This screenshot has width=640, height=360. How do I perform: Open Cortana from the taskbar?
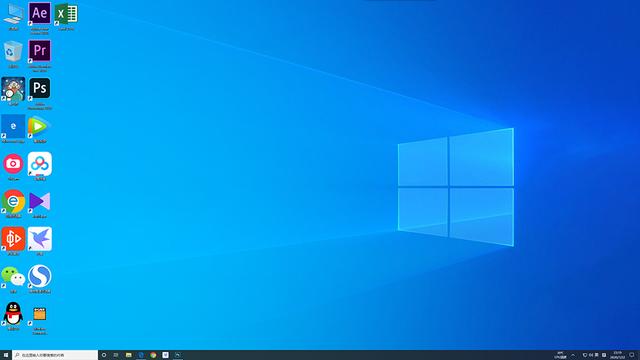pos(104,355)
